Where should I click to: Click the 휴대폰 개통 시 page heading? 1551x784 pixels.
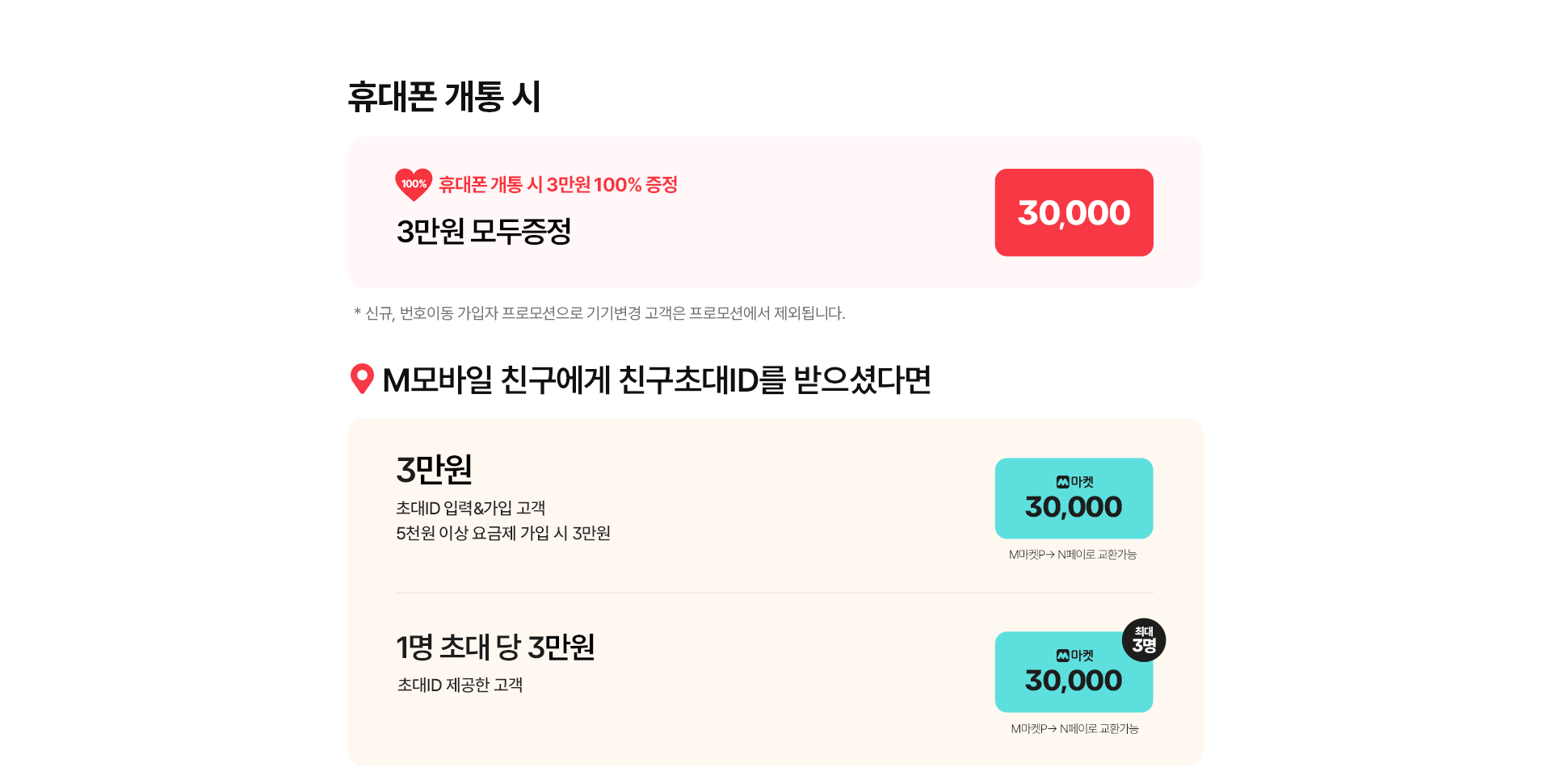(443, 97)
